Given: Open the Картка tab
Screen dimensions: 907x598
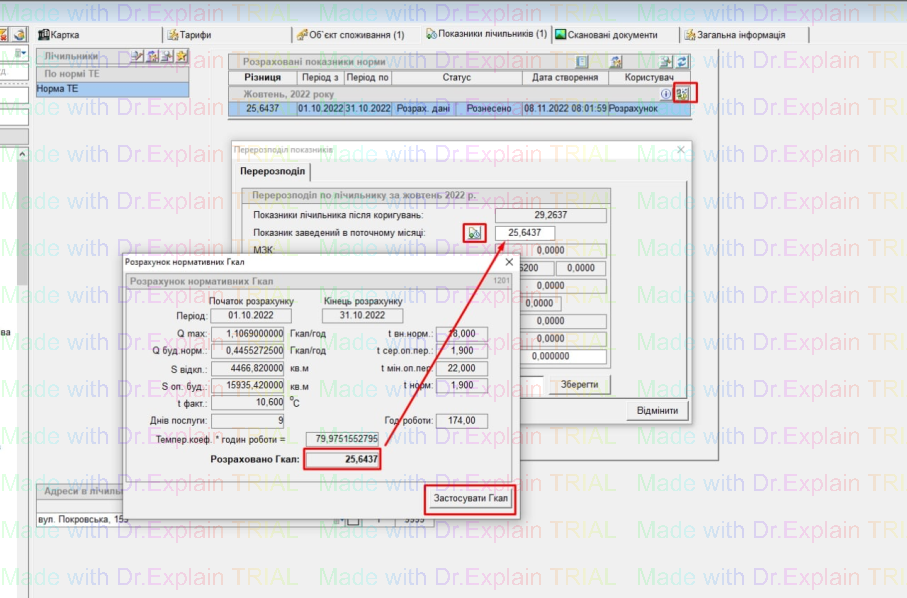Looking at the screenshot, I should [x=58, y=34].
